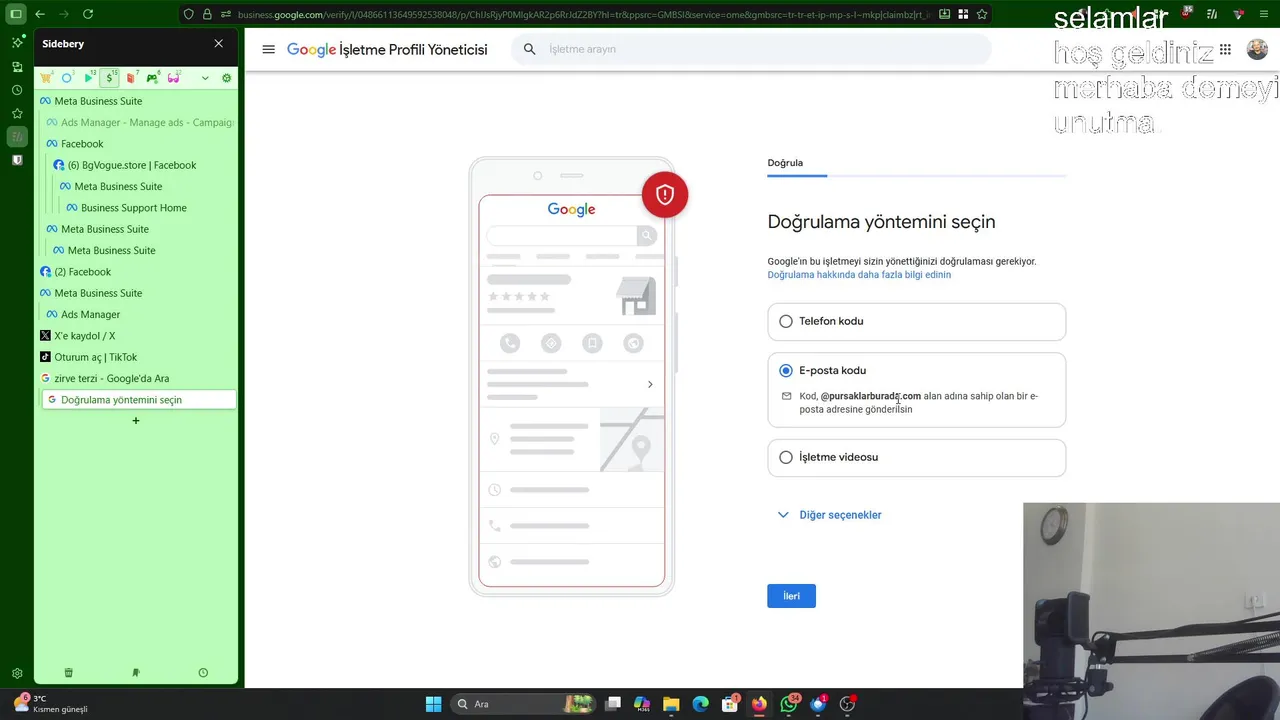This screenshot has height=720, width=1280.
Task: Select the Doğrula step tab
Action: point(785,163)
